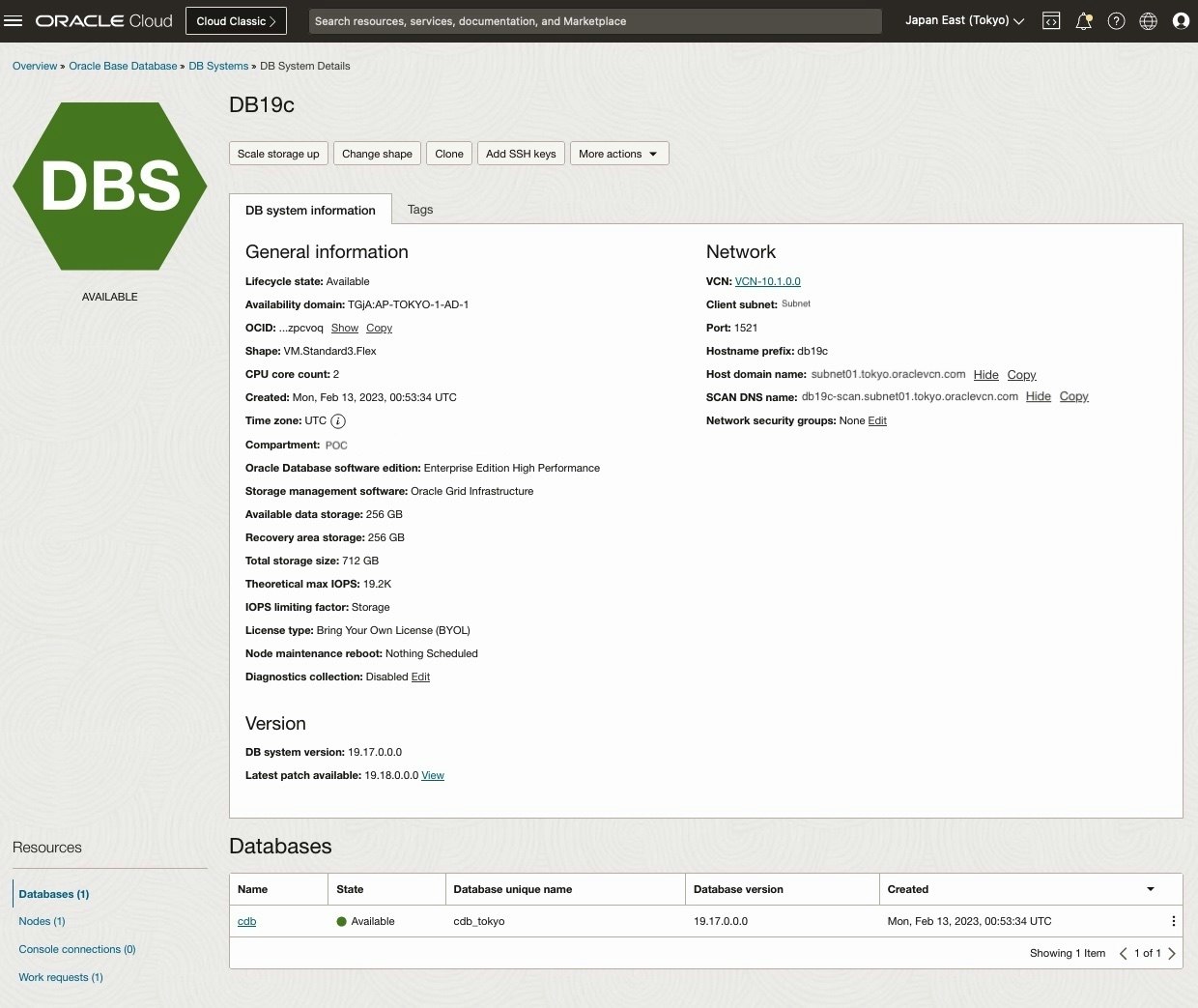Go to Overview breadcrumb

point(35,67)
